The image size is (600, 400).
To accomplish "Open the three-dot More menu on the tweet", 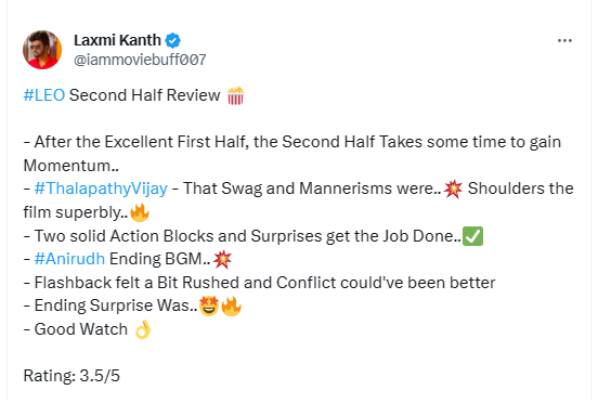I will coord(564,41).
